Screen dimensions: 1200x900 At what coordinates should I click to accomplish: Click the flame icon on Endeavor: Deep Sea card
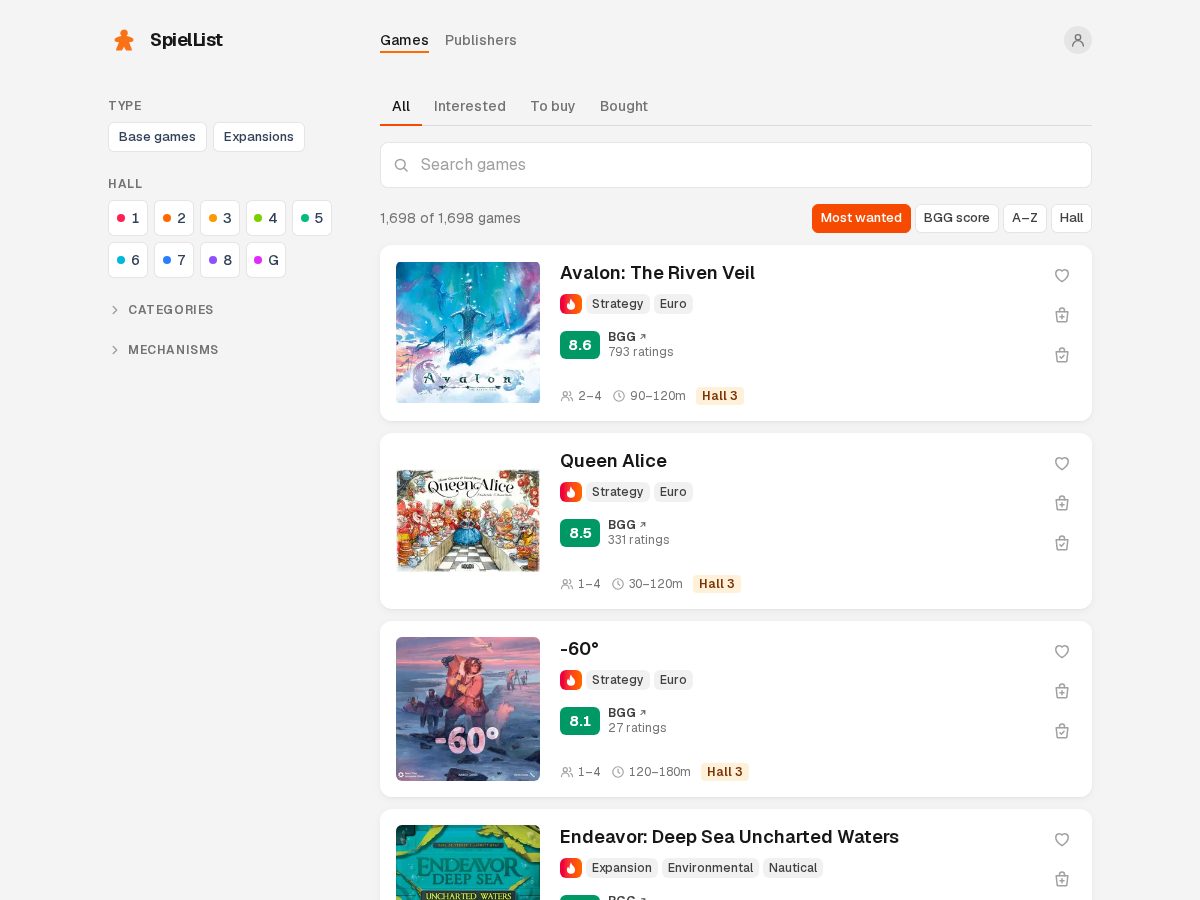571,868
